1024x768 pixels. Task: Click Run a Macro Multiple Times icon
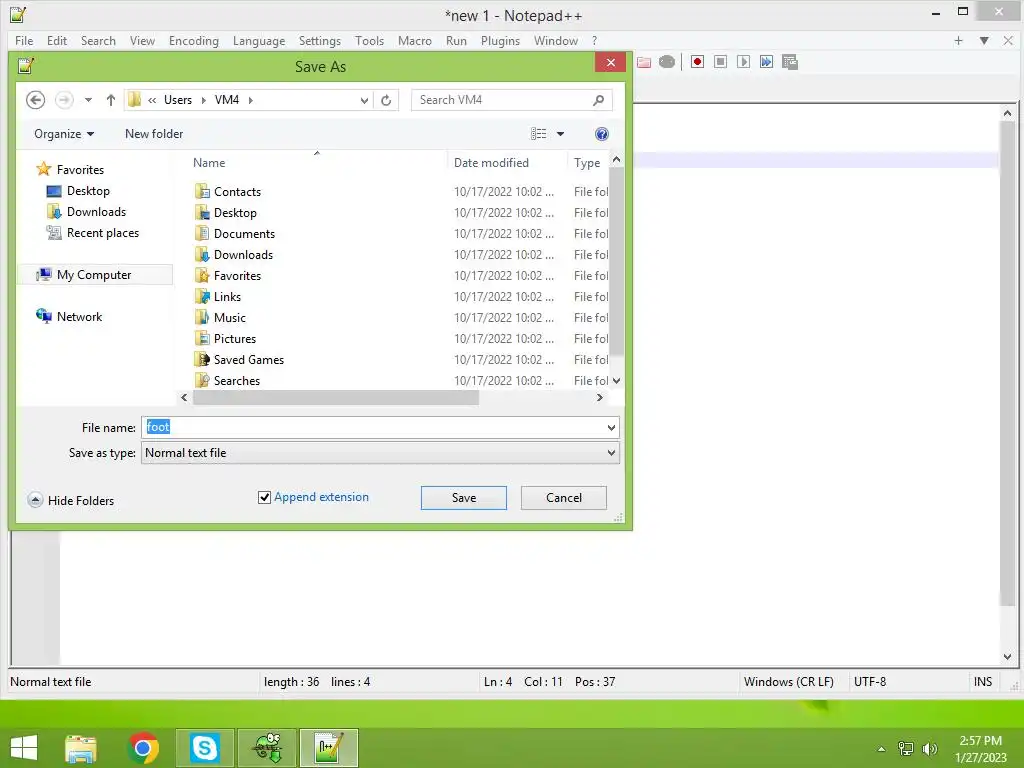click(766, 62)
